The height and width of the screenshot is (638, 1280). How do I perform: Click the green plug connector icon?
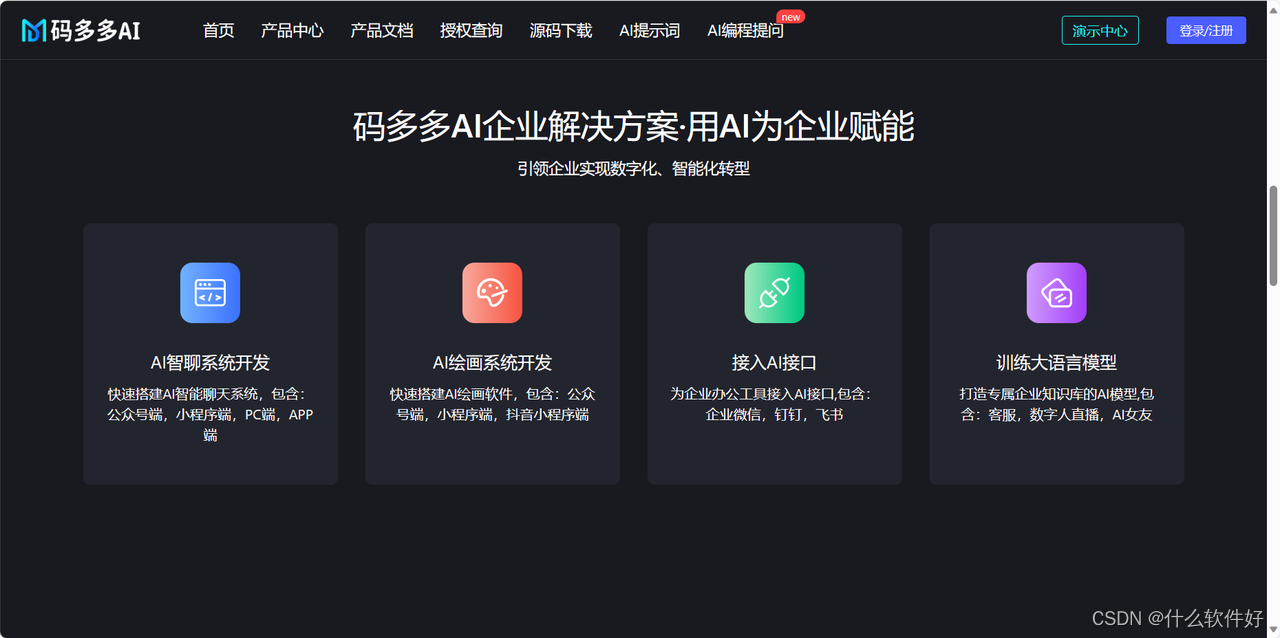(775, 293)
